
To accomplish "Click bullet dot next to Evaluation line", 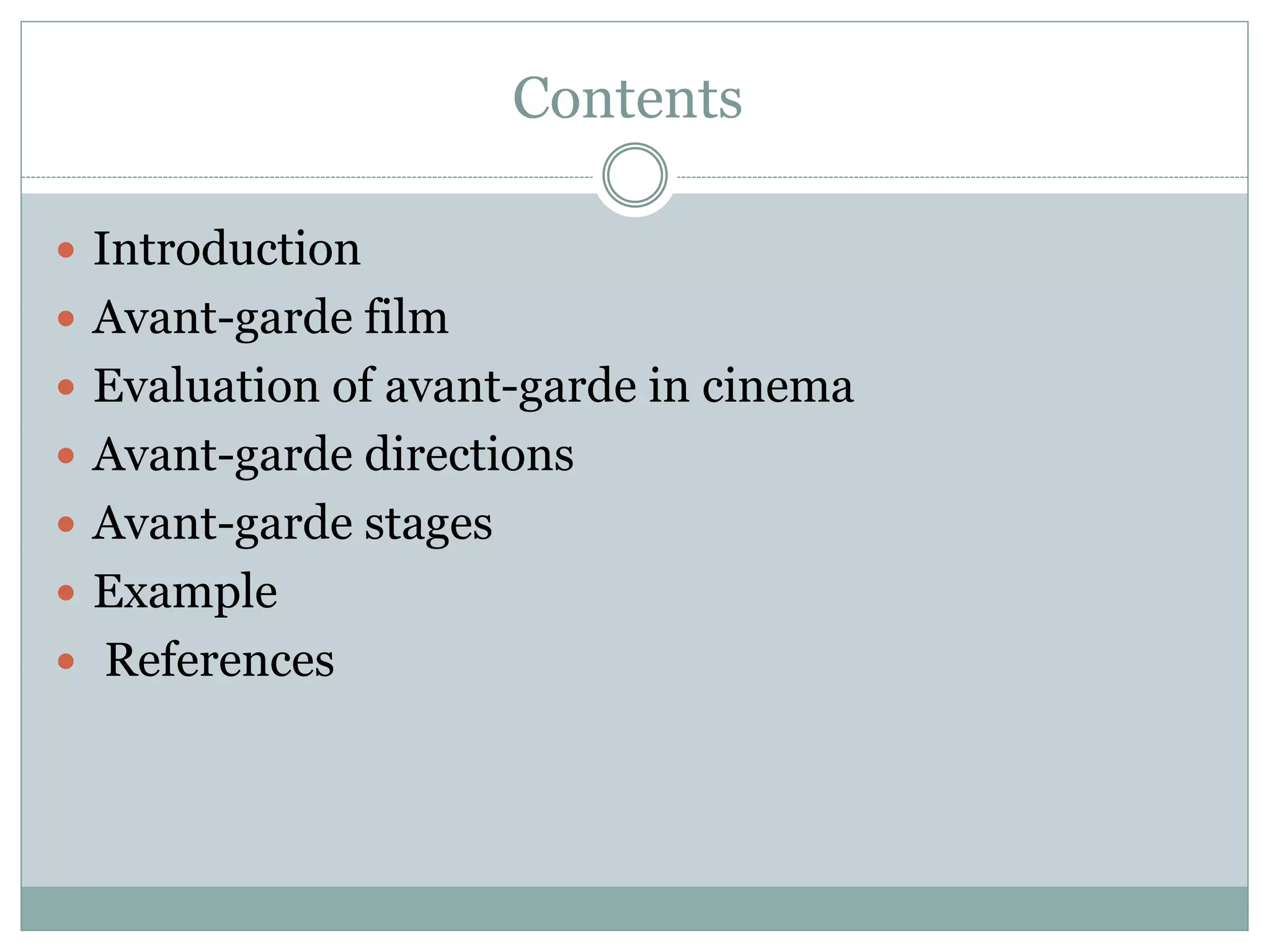I will click(x=66, y=388).
